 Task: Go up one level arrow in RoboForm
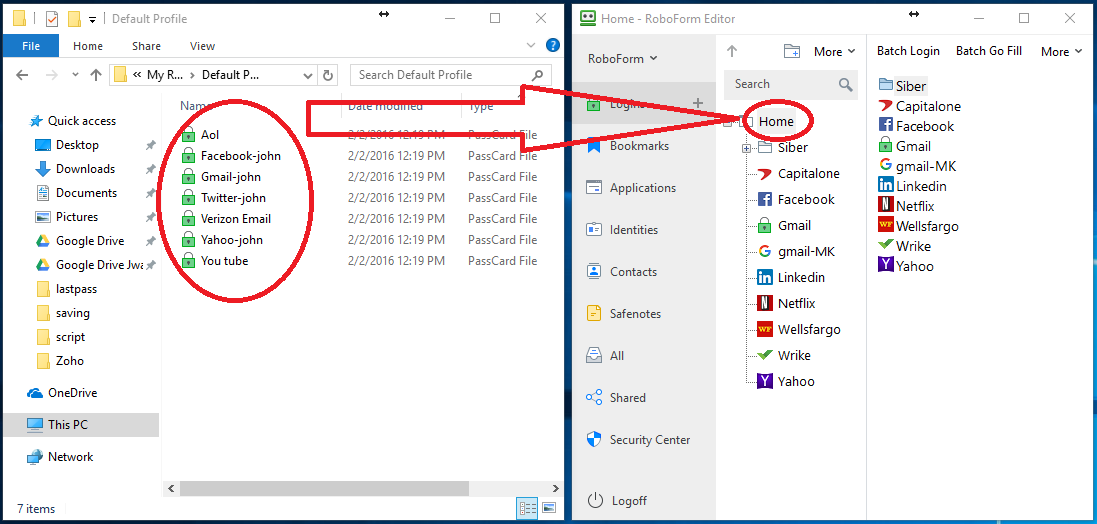pos(732,51)
